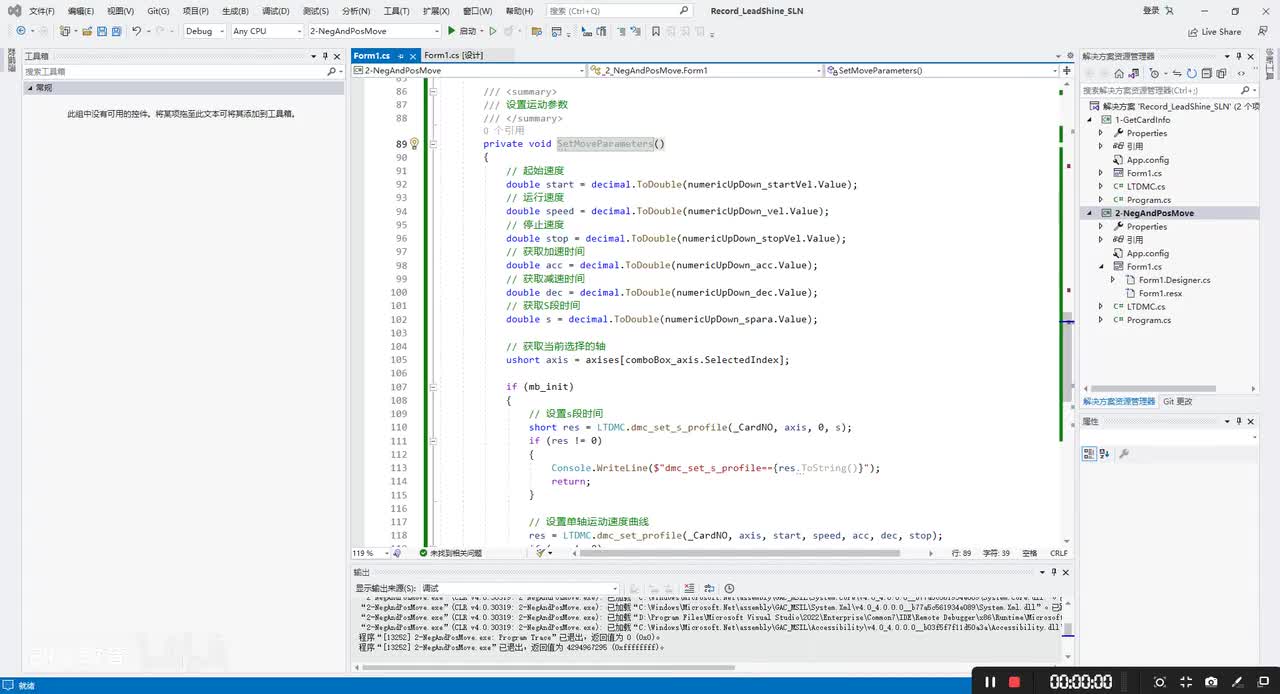Open the 调试(D) menu
This screenshot has width=1280, height=694.
(x=275, y=11)
